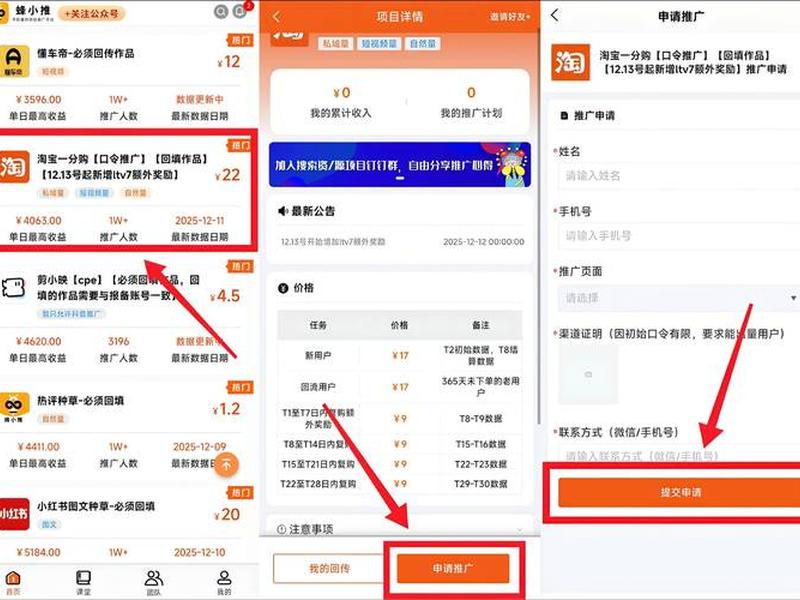Screen dimensions: 800x600
Task: Open 小红书图文种草-必须回填 title
Action: (96, 506)
